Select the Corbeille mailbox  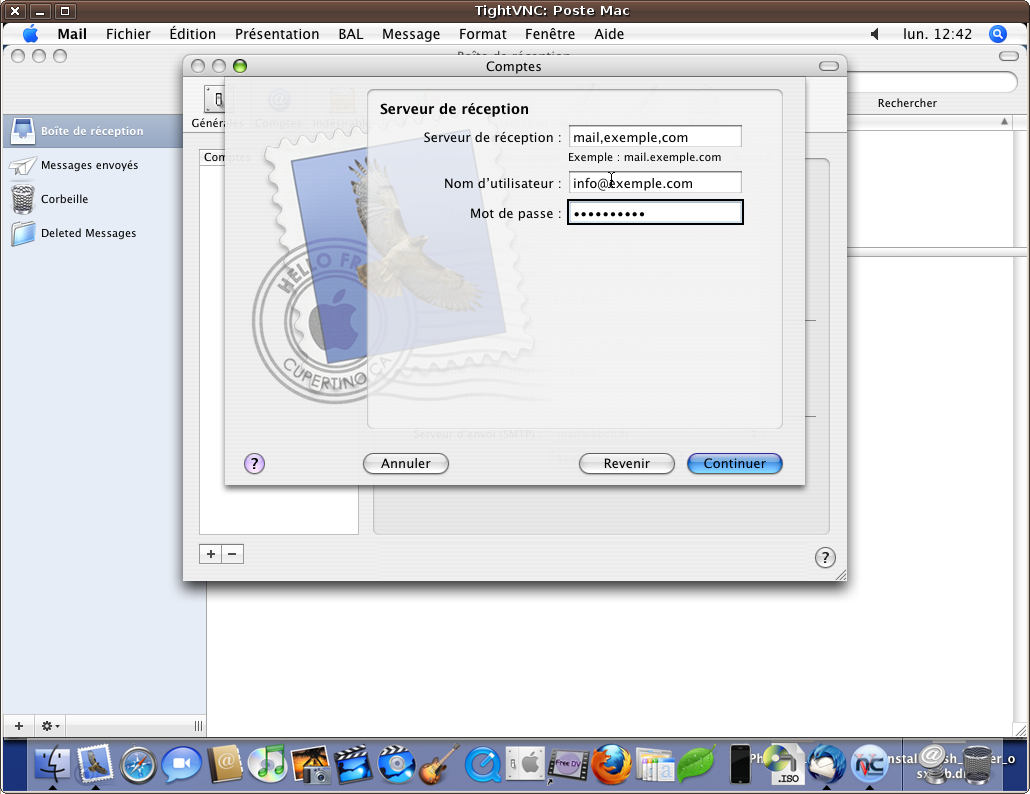[x=64, y=199]
